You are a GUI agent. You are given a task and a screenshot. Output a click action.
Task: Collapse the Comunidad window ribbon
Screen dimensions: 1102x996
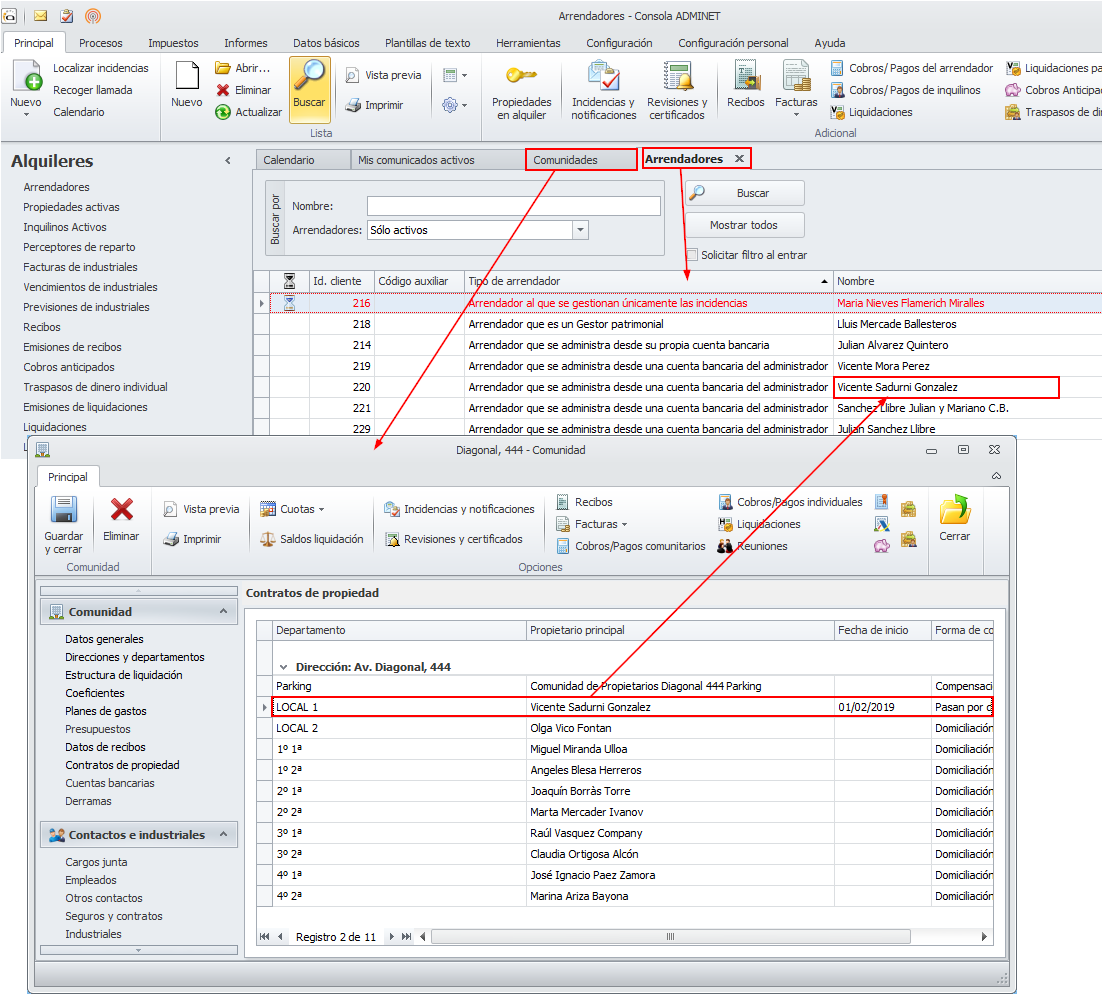pos(996,476)
